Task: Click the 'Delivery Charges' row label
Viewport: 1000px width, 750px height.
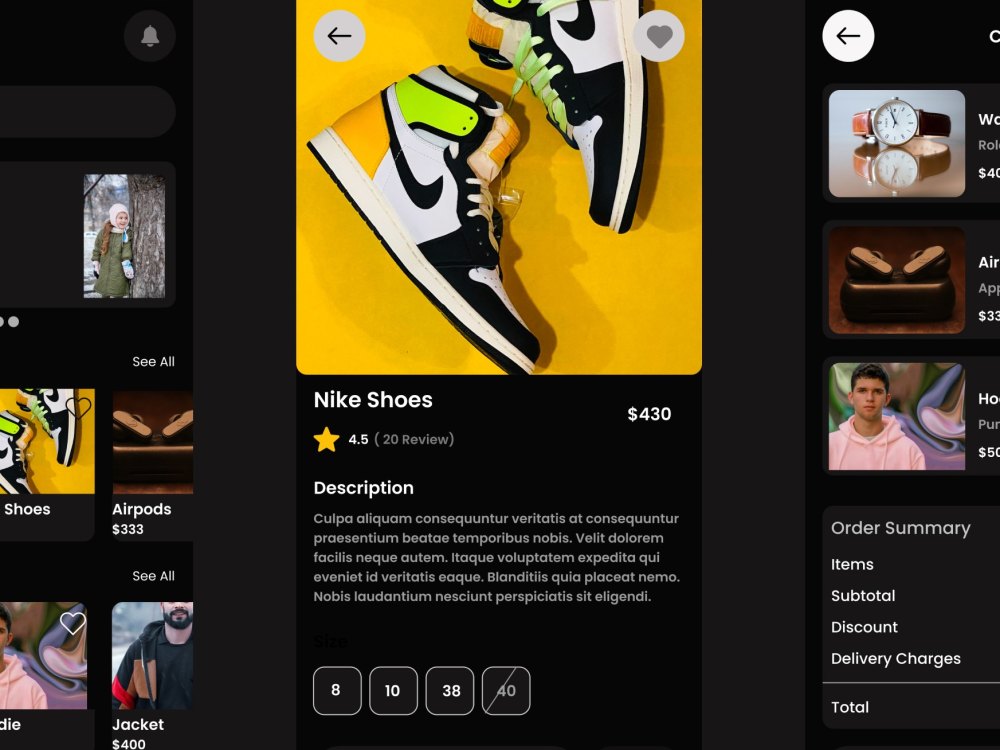Action: click(895, 659)
